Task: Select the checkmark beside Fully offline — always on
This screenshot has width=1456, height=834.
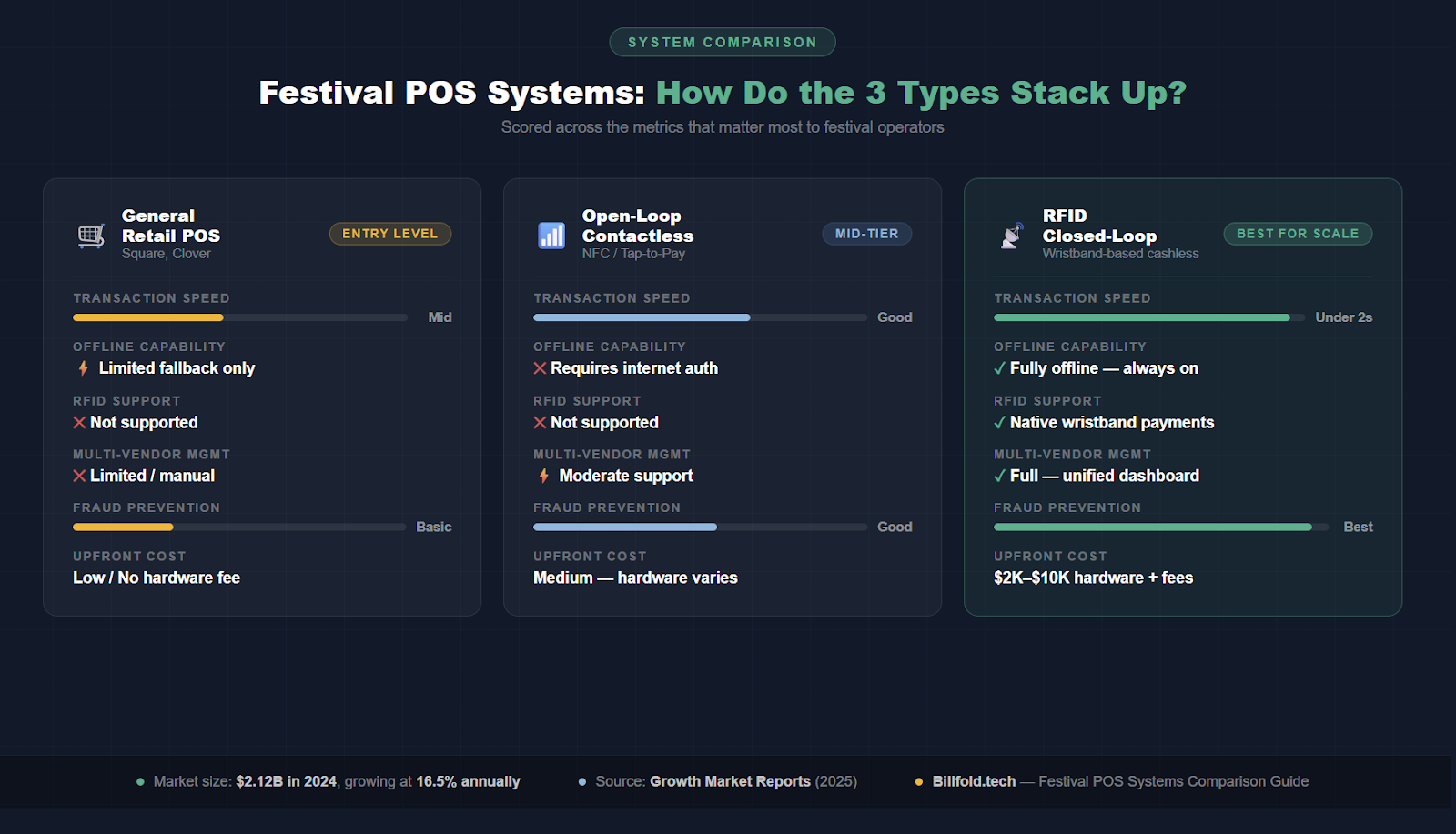Action: click(1000, 367)
